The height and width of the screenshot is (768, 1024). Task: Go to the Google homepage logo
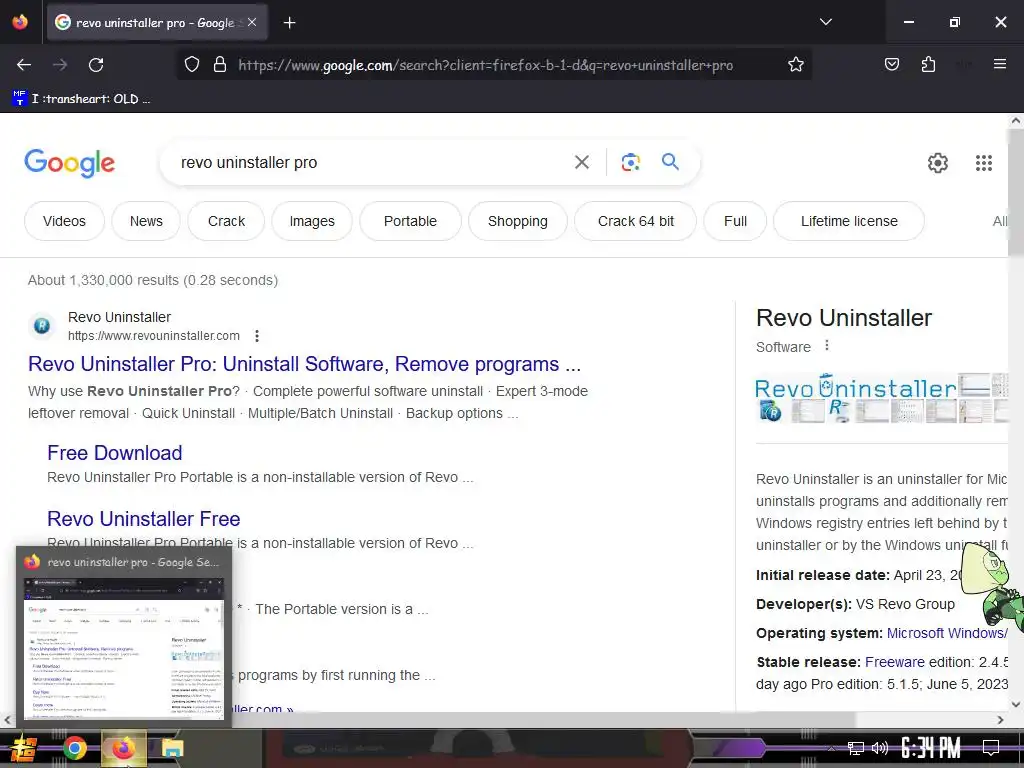69,163
